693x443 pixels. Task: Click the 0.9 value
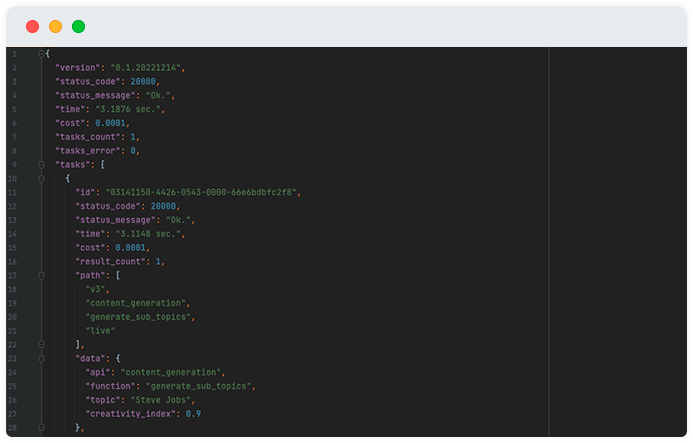coord(194,414)
